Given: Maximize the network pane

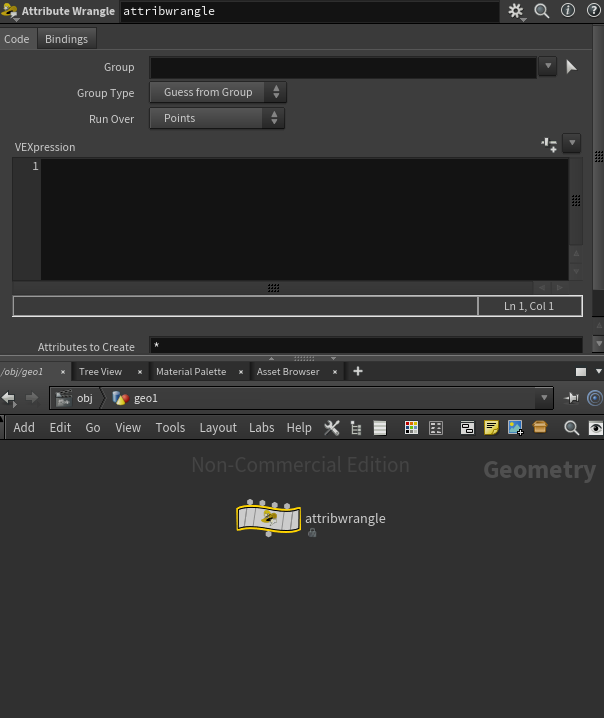Looking at the screenshot, I should [x=581, y=372].
